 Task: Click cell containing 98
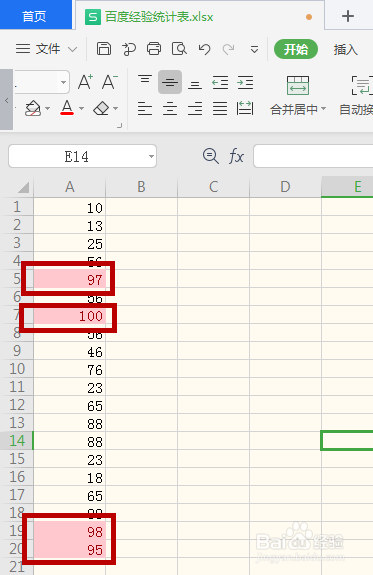pos(70,532)
